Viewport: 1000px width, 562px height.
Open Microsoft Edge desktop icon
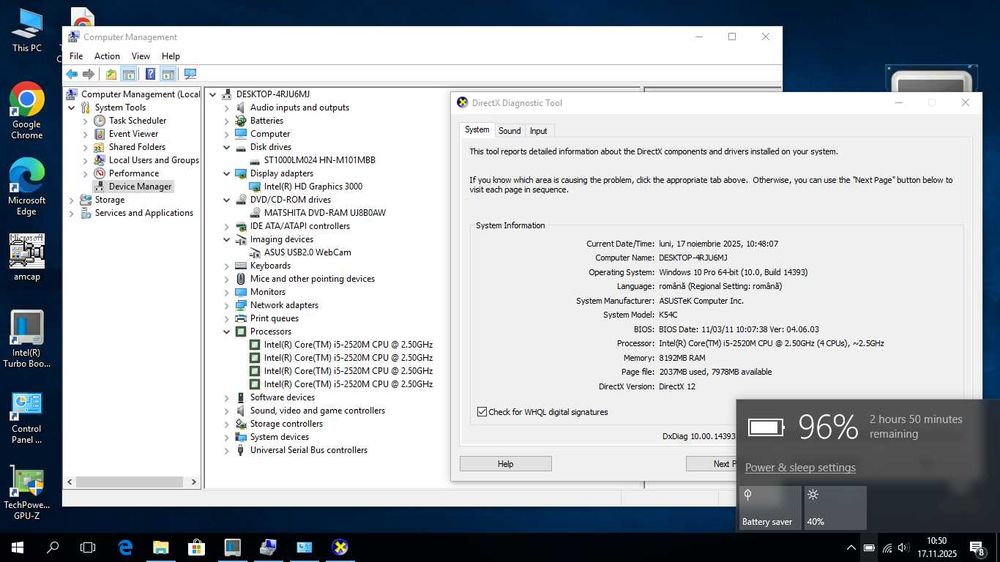(x=27, y=186)
